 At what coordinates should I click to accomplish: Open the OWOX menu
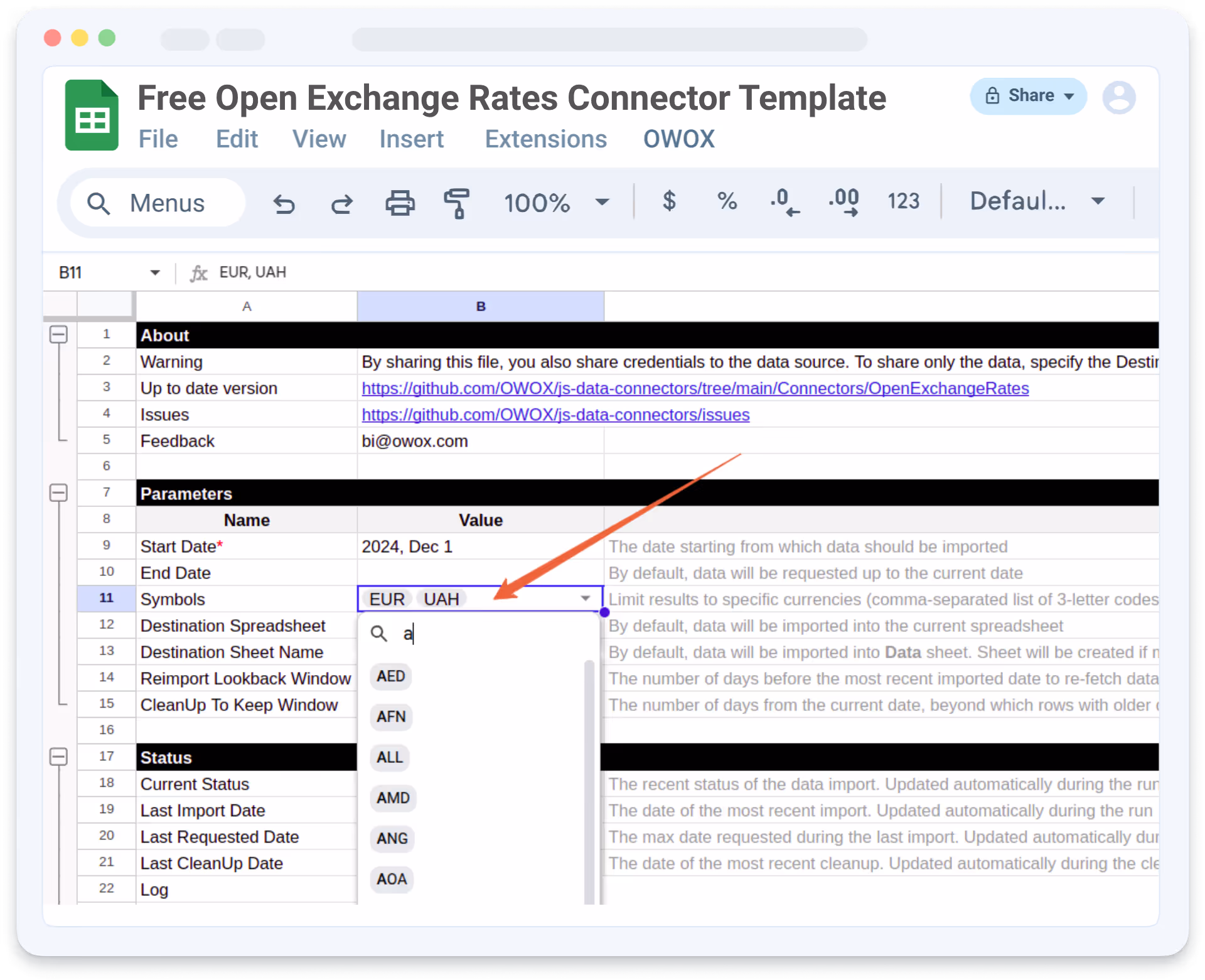point(678,139)
